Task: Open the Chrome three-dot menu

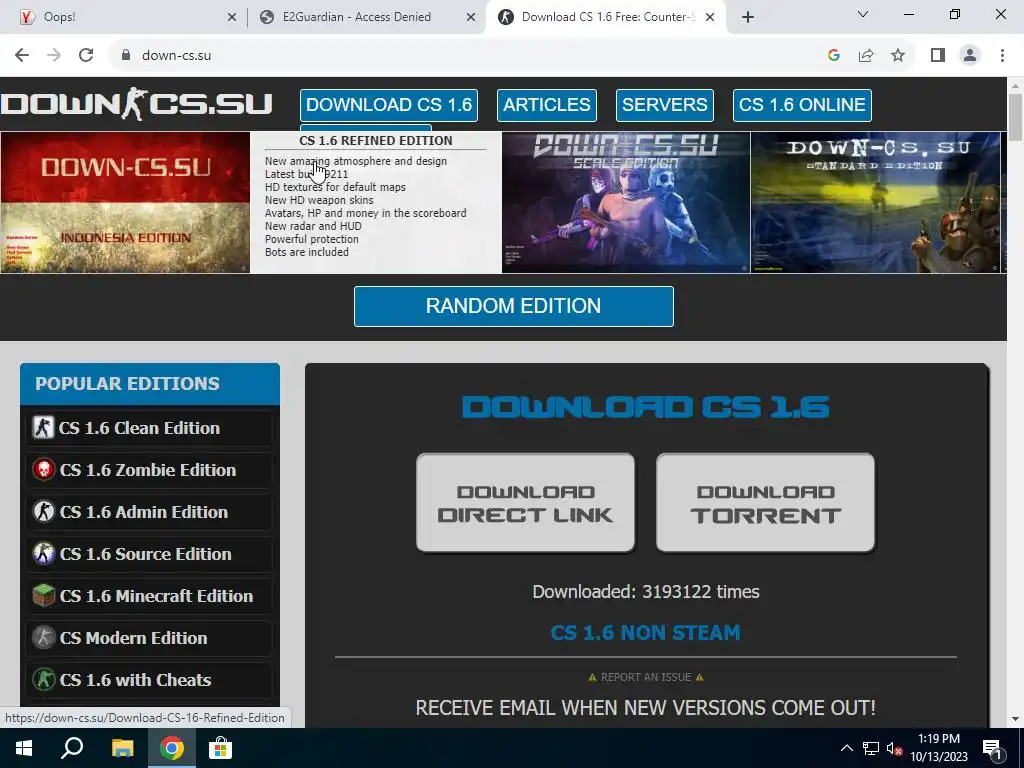Action: coord(1002,56)
